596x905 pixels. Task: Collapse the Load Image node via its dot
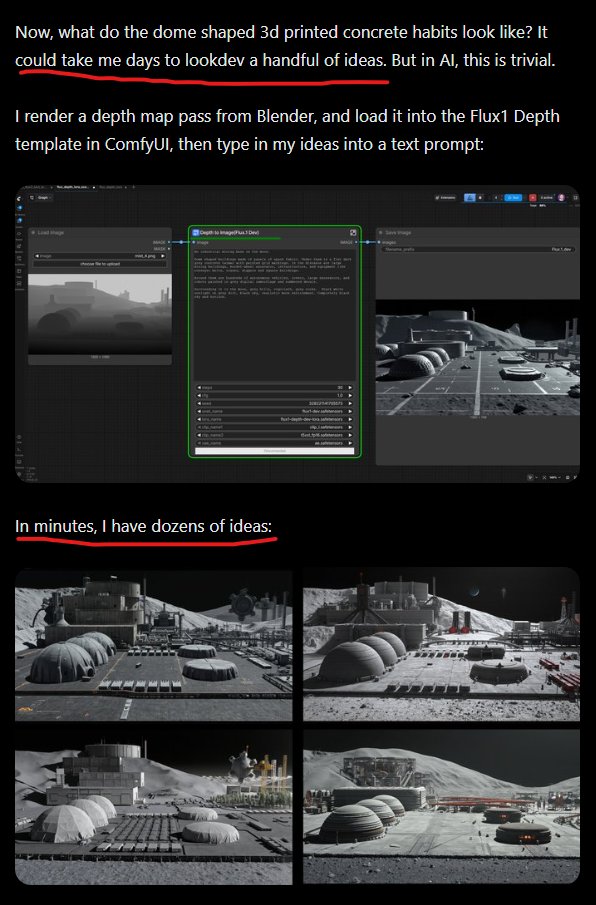click(33, 233)
